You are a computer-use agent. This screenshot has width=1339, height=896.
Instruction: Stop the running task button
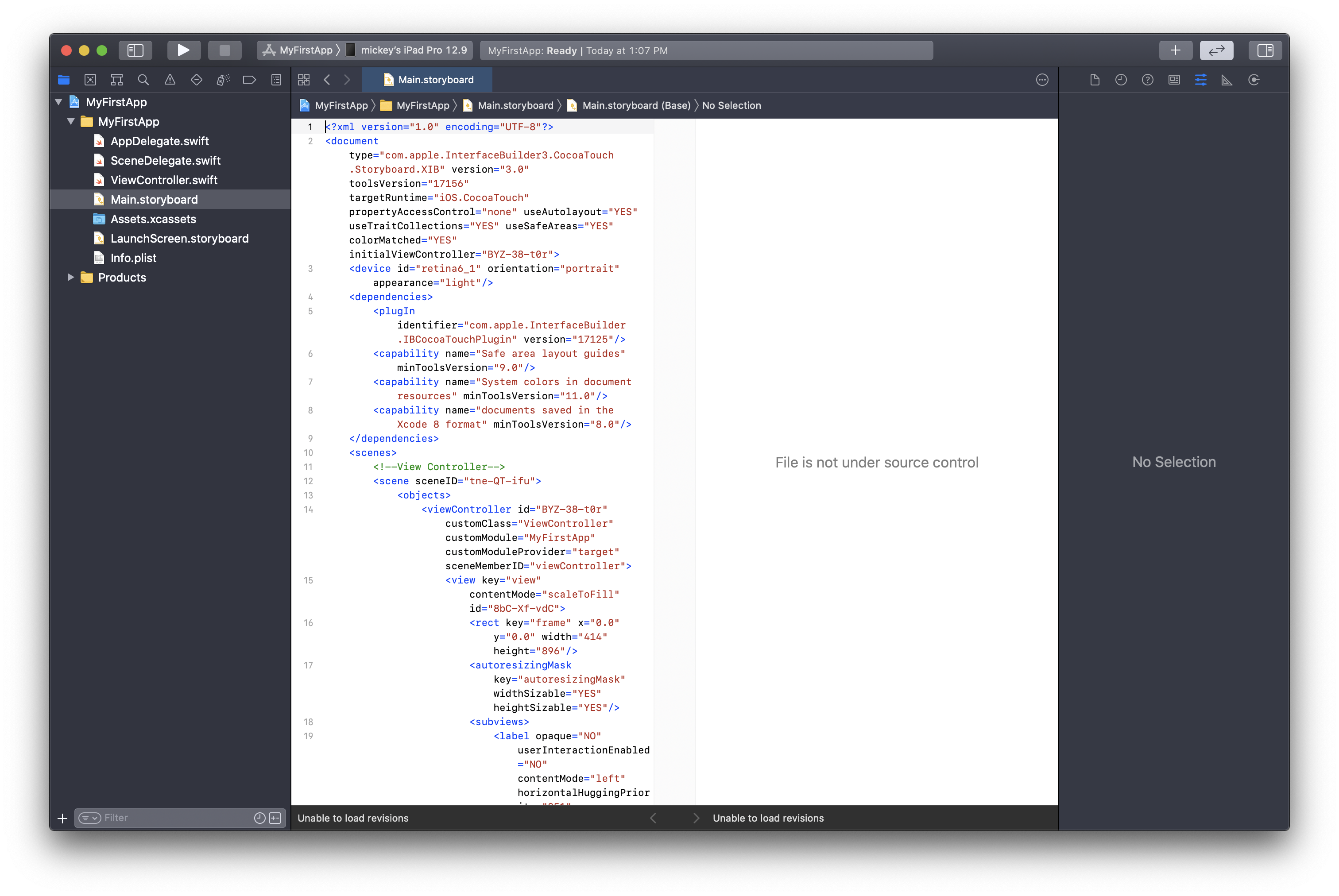[x=224, y=50]
